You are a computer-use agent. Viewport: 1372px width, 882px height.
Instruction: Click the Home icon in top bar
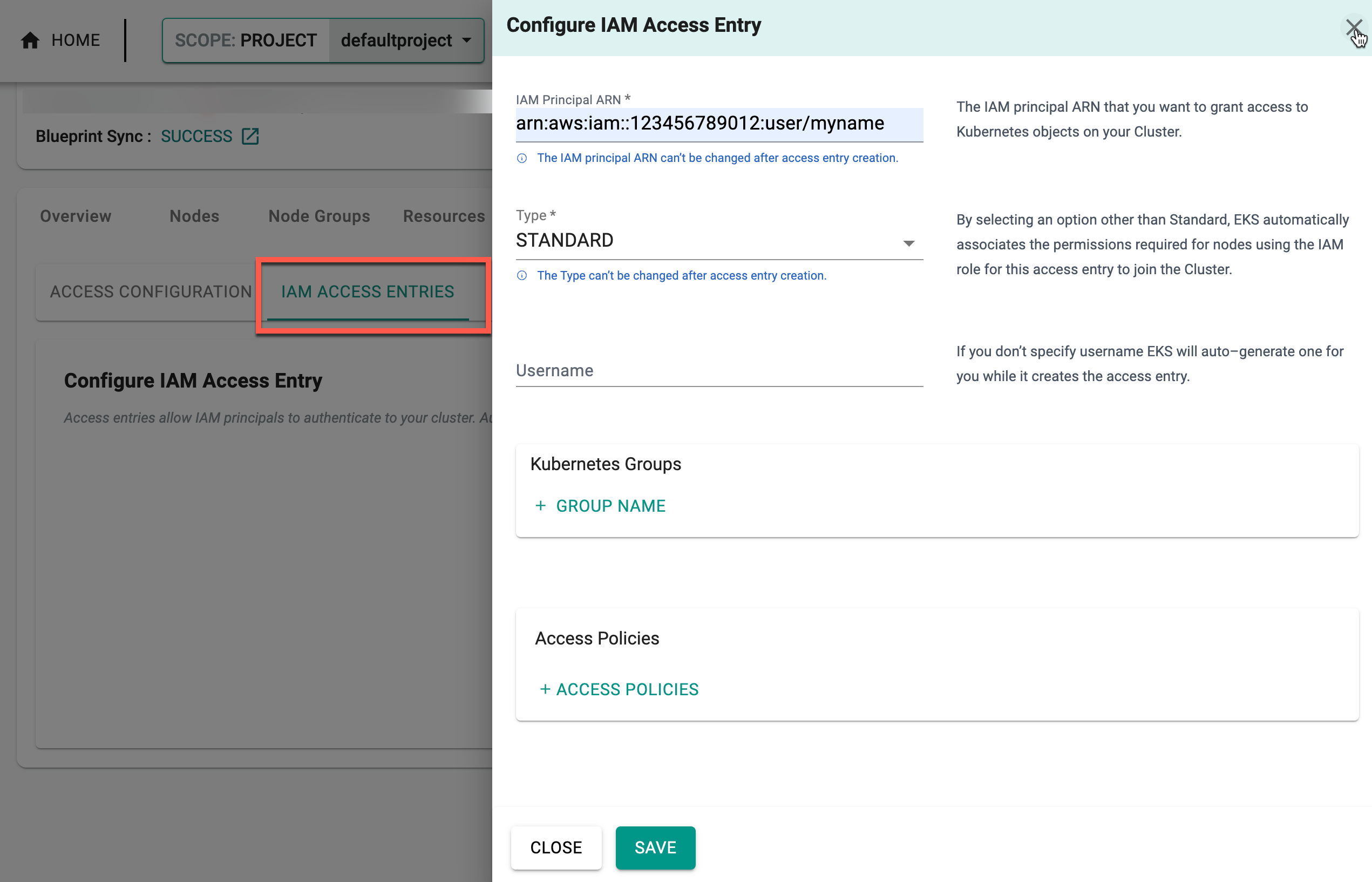[30, 40]
